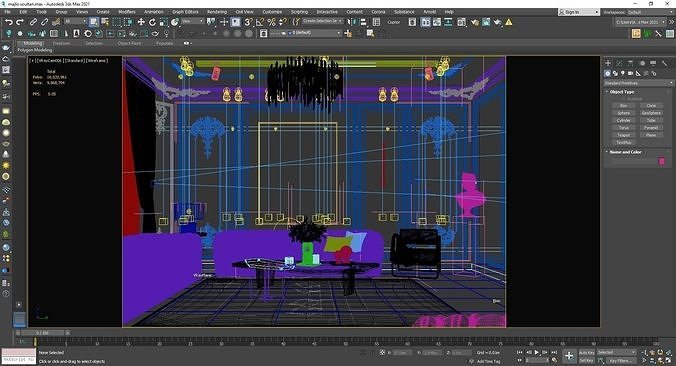Open the Display command panel tab
The width and height of the screenshot is (676, 366).
pos(653,63)
